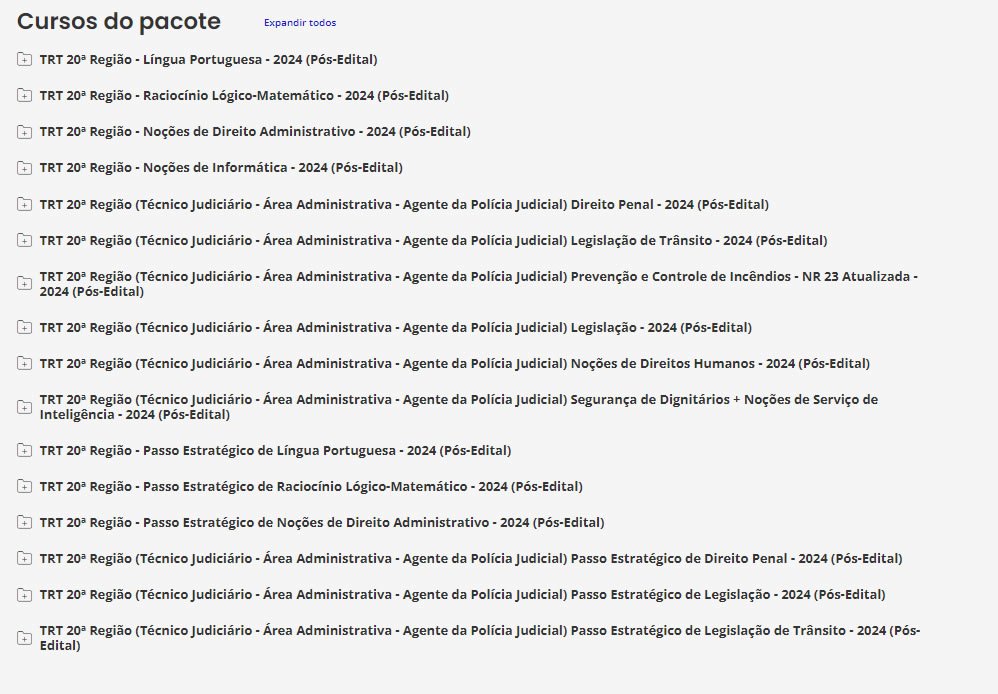Expand the Raciocínio Lógico-Matemático folder icon

pyautogui.click(x=25, y=96)
